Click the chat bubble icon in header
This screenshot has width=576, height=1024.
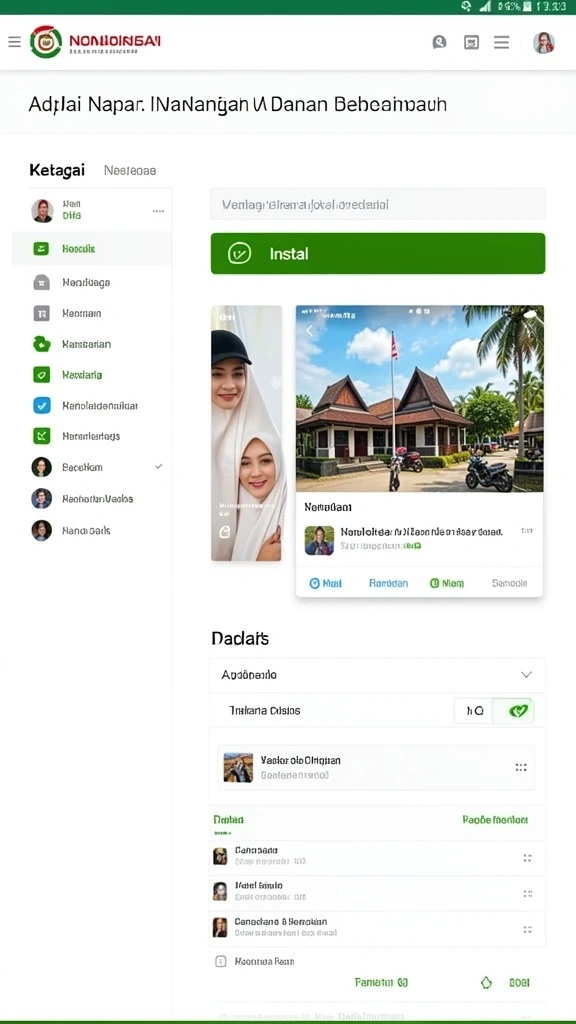tap(440, 42)
